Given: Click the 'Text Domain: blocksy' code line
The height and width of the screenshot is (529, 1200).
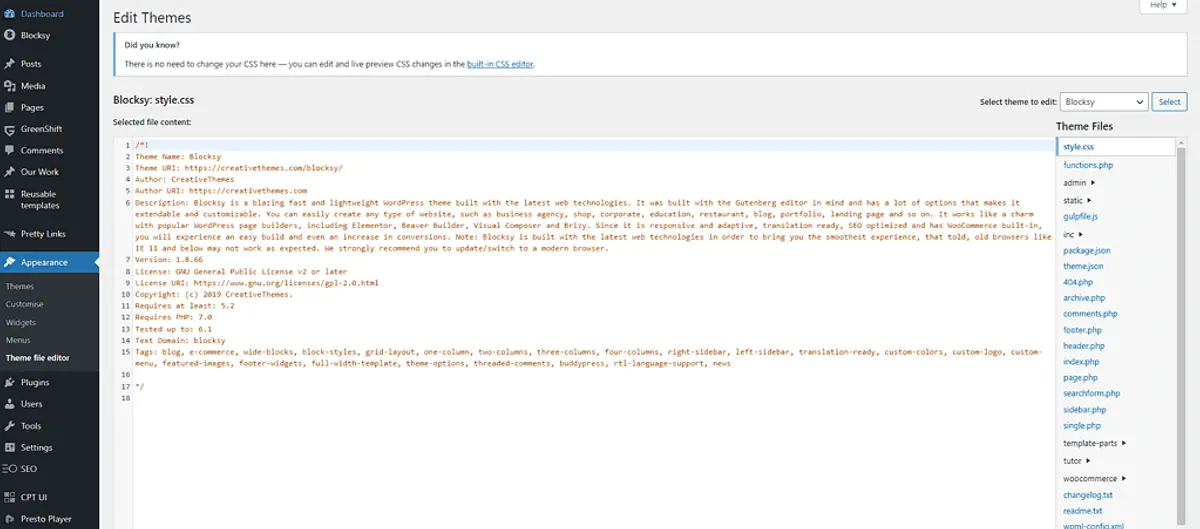Looking at the screenshot, I should coord(180,340).
